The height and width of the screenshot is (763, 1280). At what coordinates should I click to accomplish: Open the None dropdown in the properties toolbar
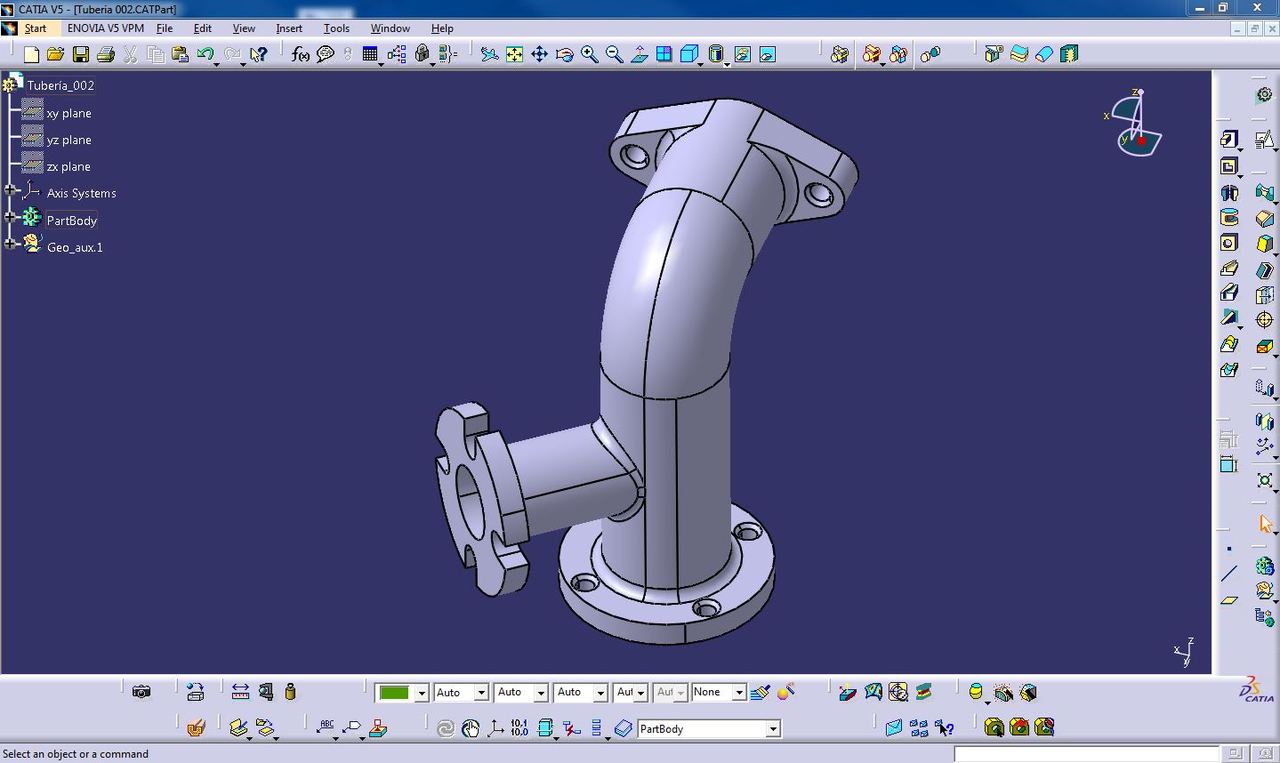(739, 693)
